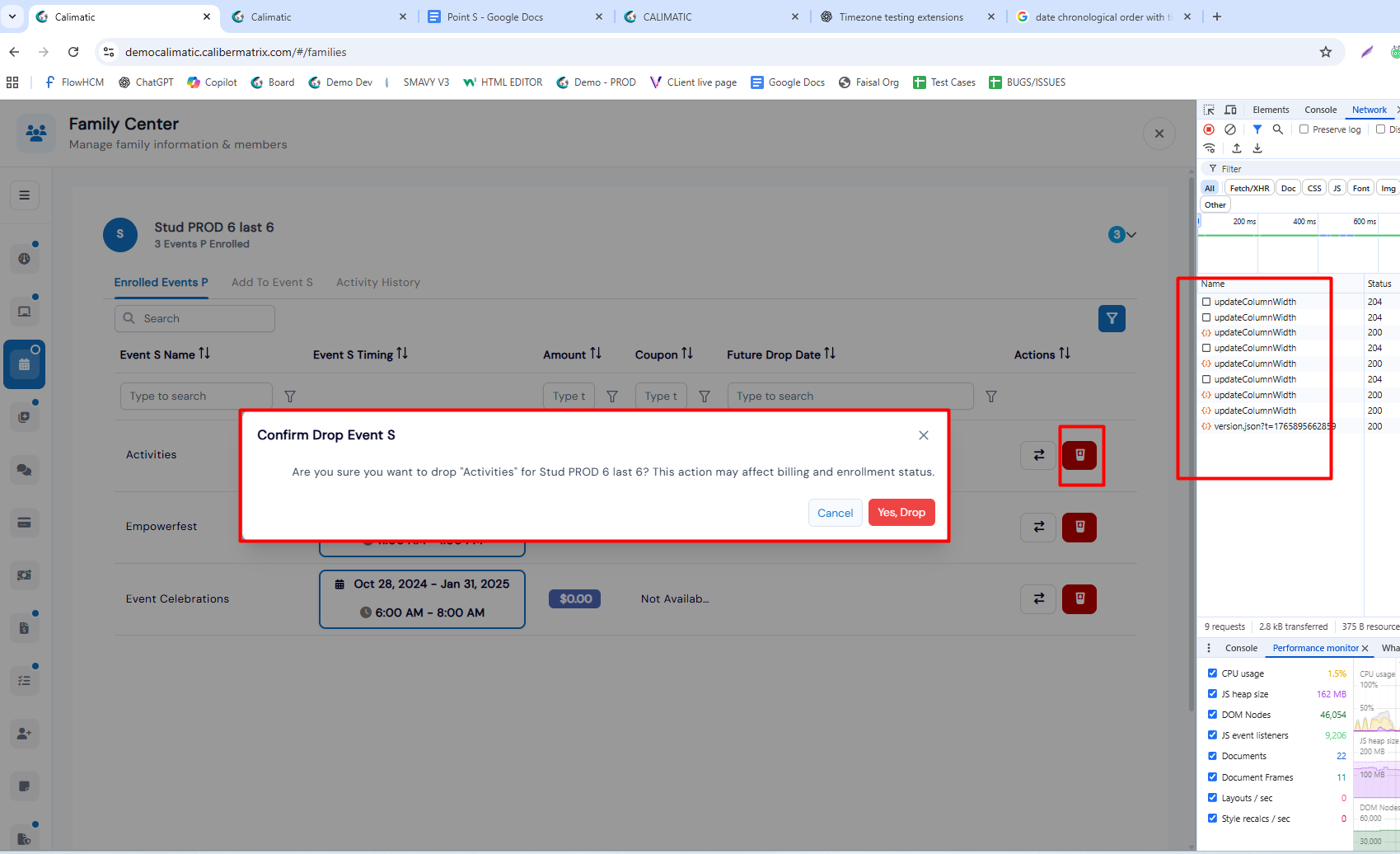Close the Performance monitor drawer tab
This screenshot has height=854, width=1400.
1365,649
